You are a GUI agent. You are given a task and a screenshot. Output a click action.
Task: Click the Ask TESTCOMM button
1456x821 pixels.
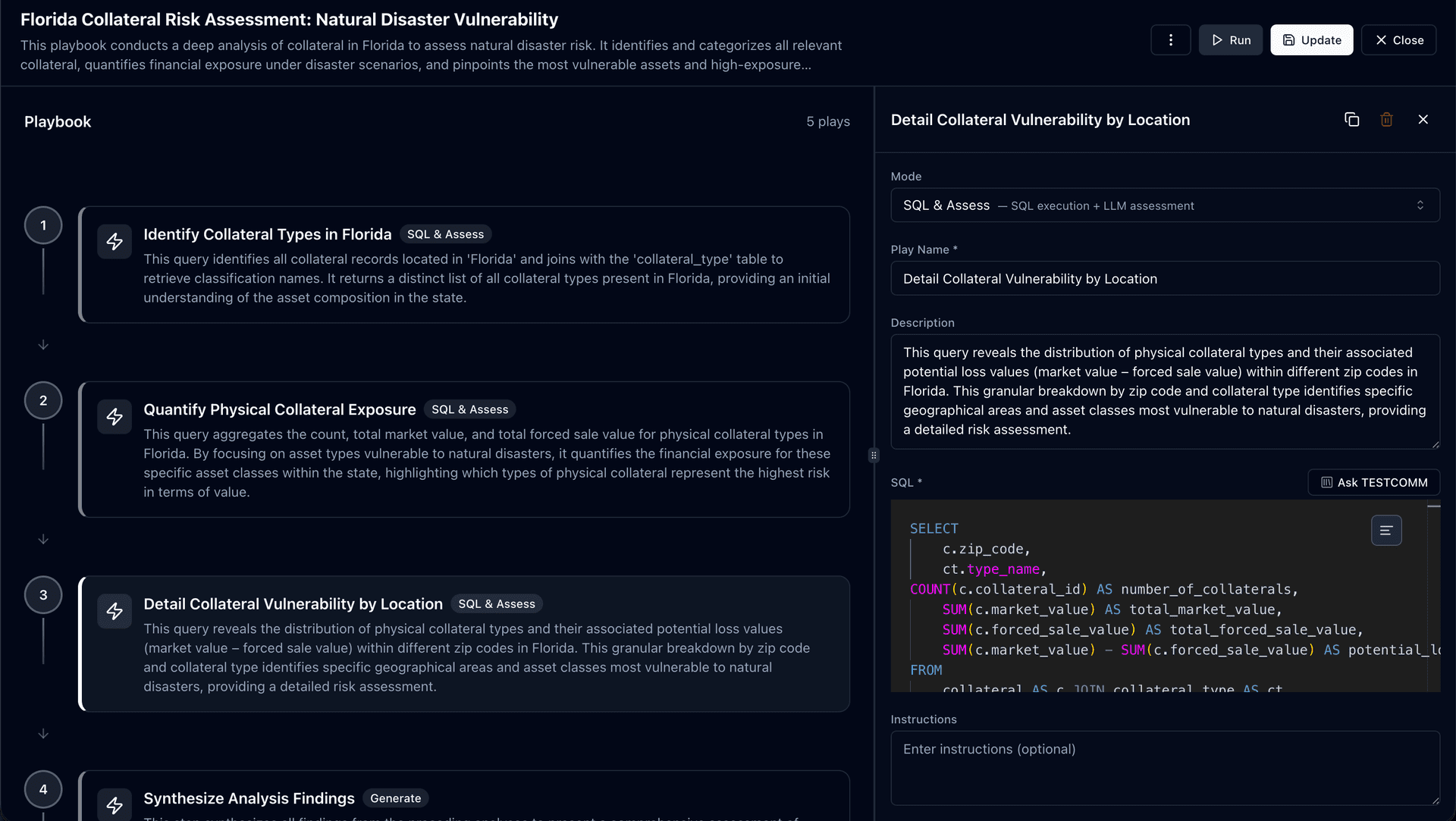[x=1374, y=482]
